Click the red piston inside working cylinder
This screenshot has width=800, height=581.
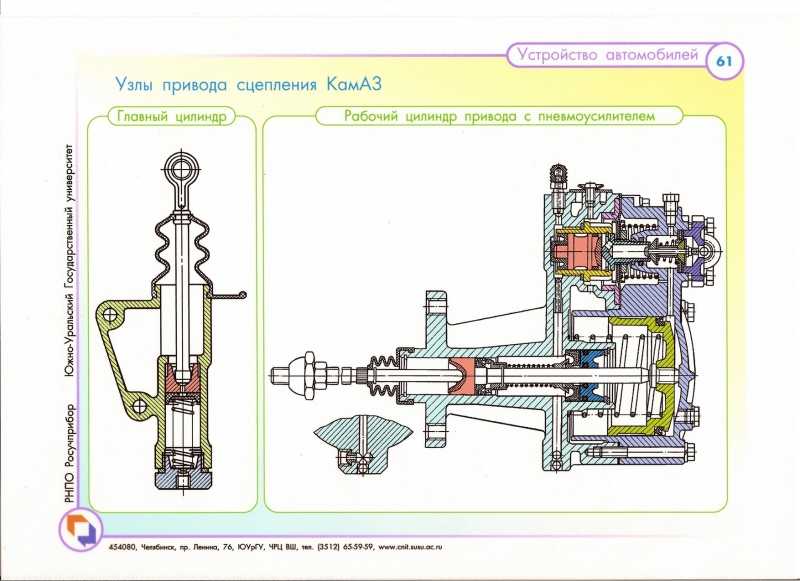466,377
